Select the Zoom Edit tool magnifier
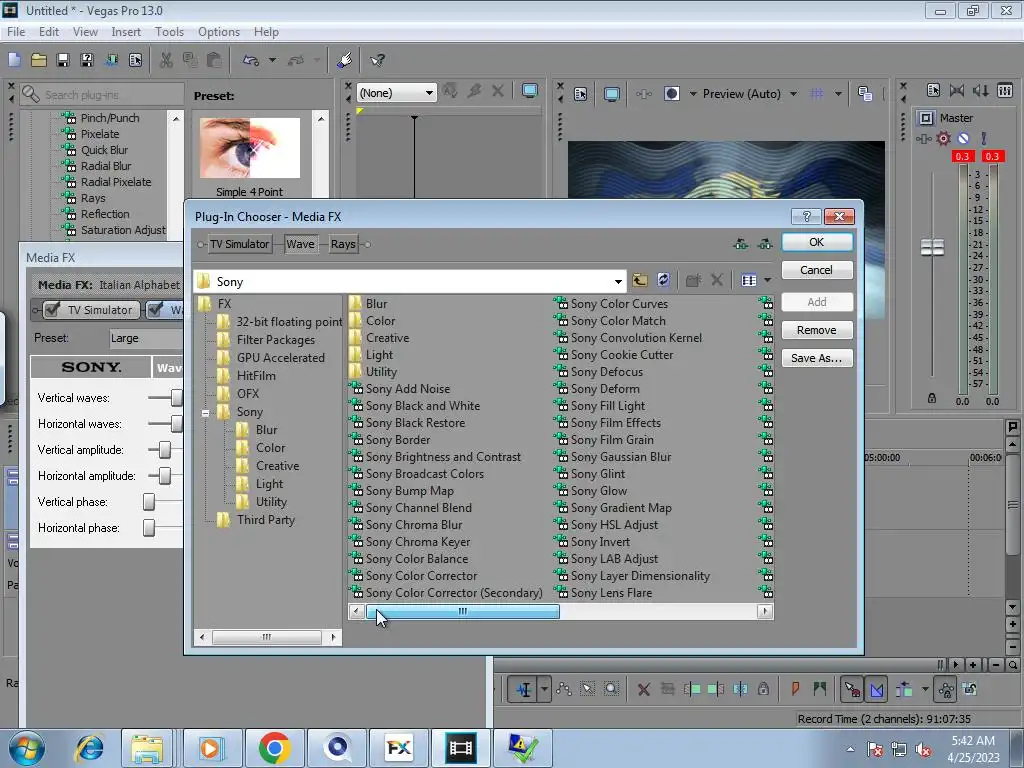 tap(611, 689)
